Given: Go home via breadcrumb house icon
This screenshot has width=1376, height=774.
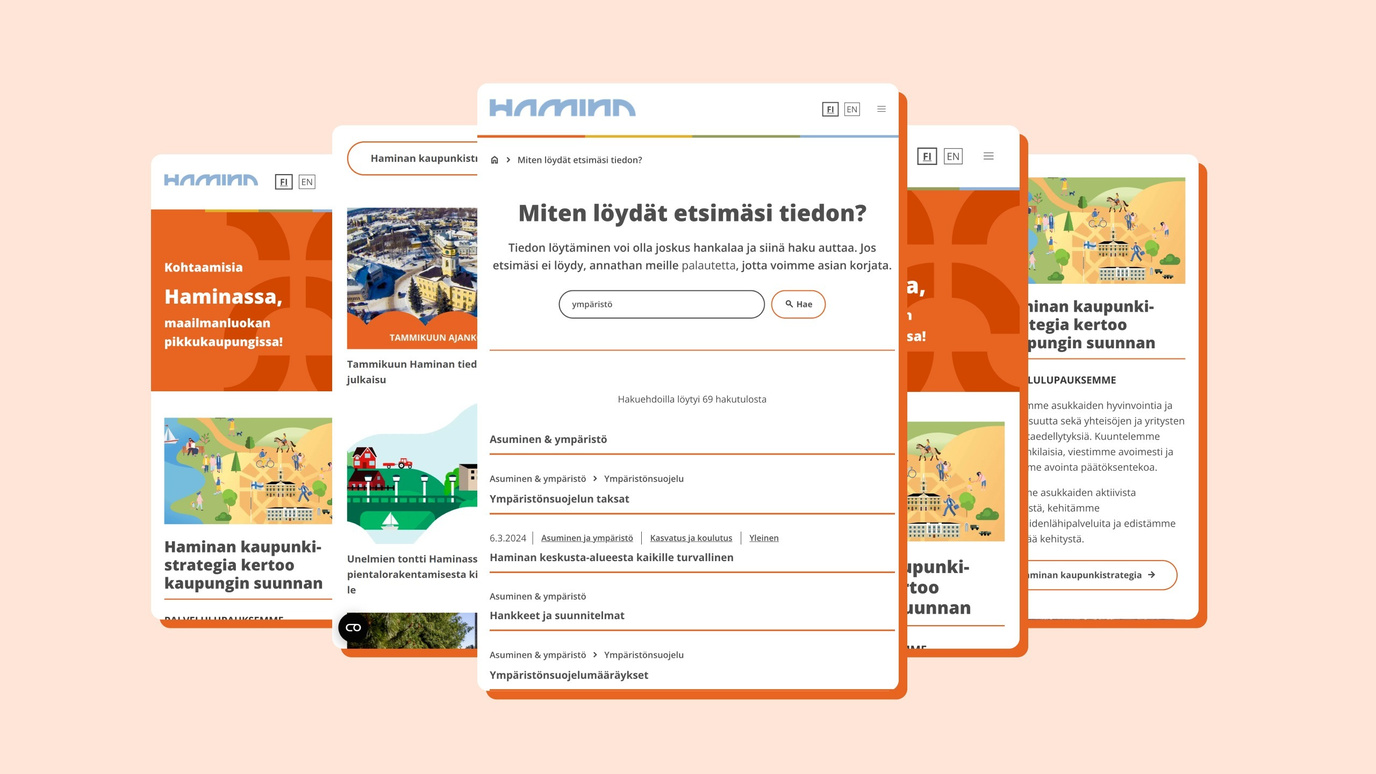Looking at the screenshot, I should click(494, 160).
